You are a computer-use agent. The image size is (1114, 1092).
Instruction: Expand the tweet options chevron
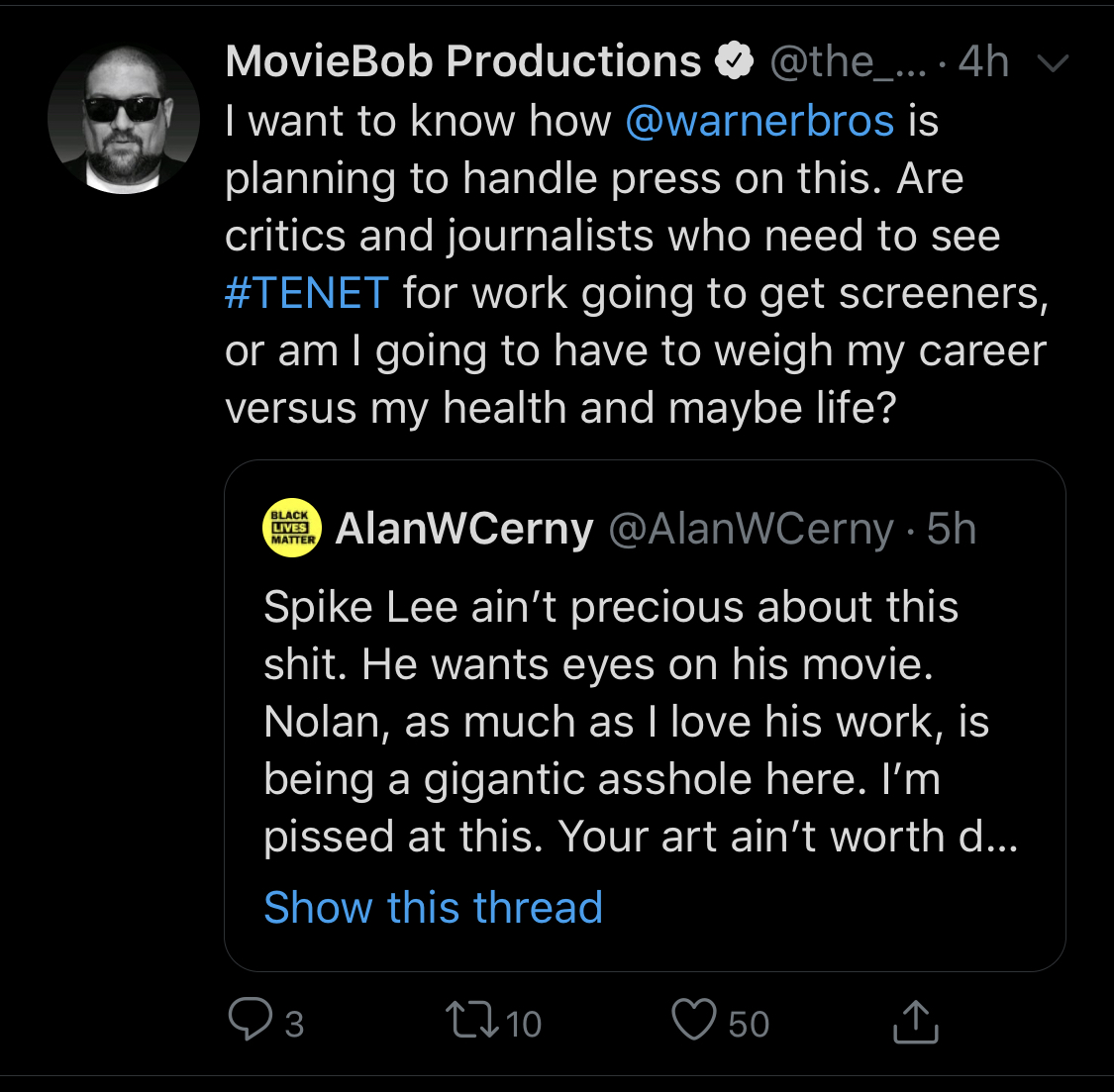pyautogui.click(x=1053, y=63)
